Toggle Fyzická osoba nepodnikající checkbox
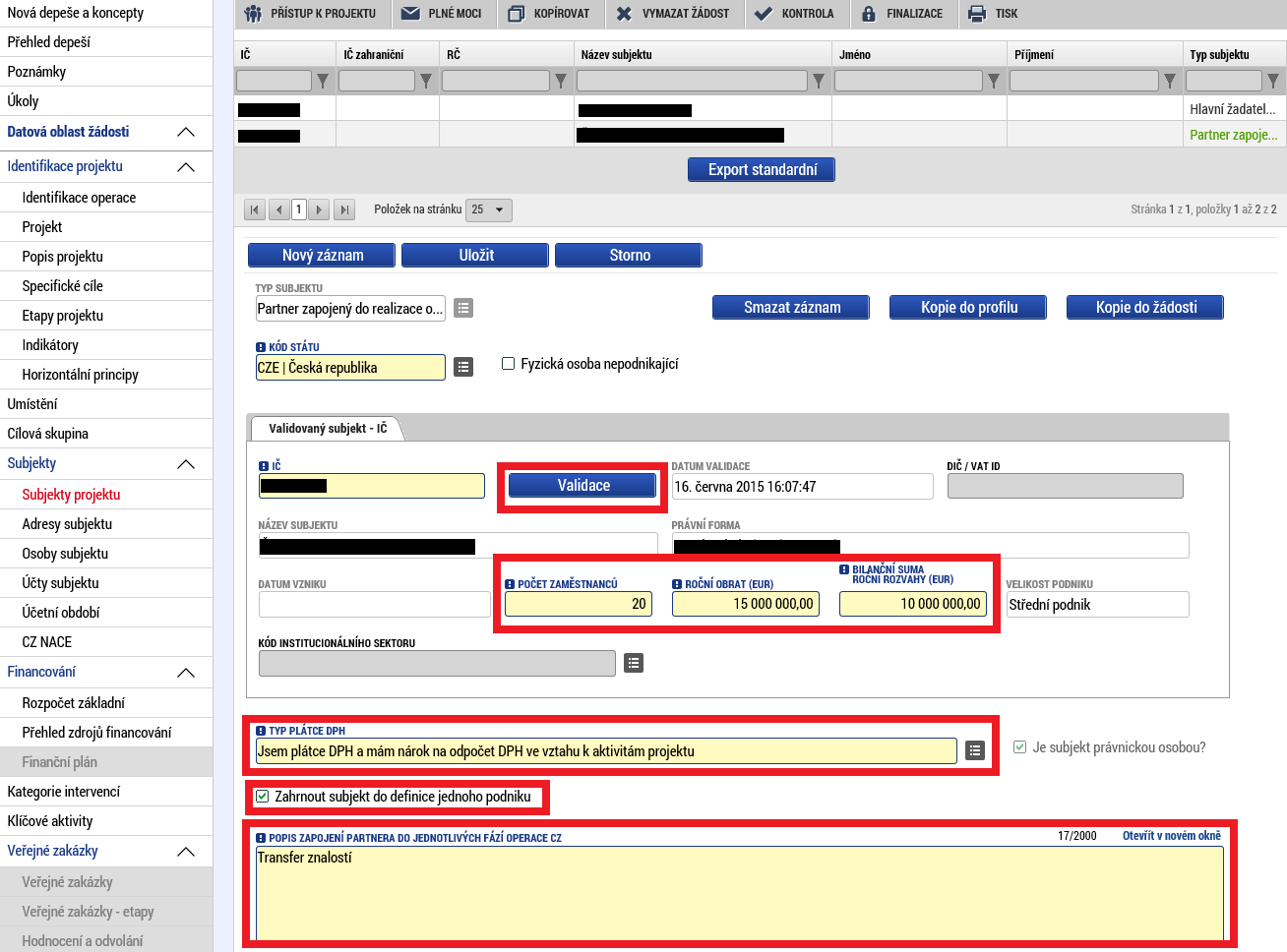 pyautogui.click(x=509, y=364)
